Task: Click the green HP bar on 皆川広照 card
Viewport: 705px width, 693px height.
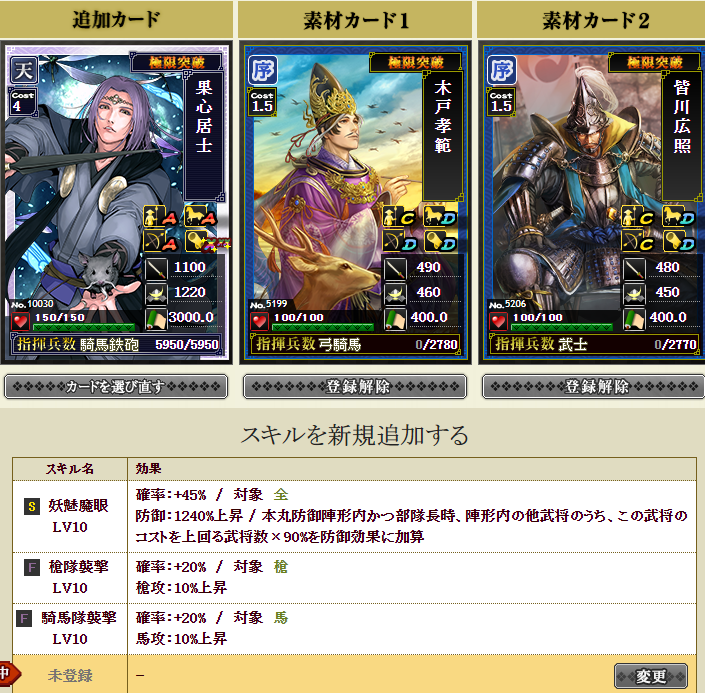Action: [x=562, y=327]
